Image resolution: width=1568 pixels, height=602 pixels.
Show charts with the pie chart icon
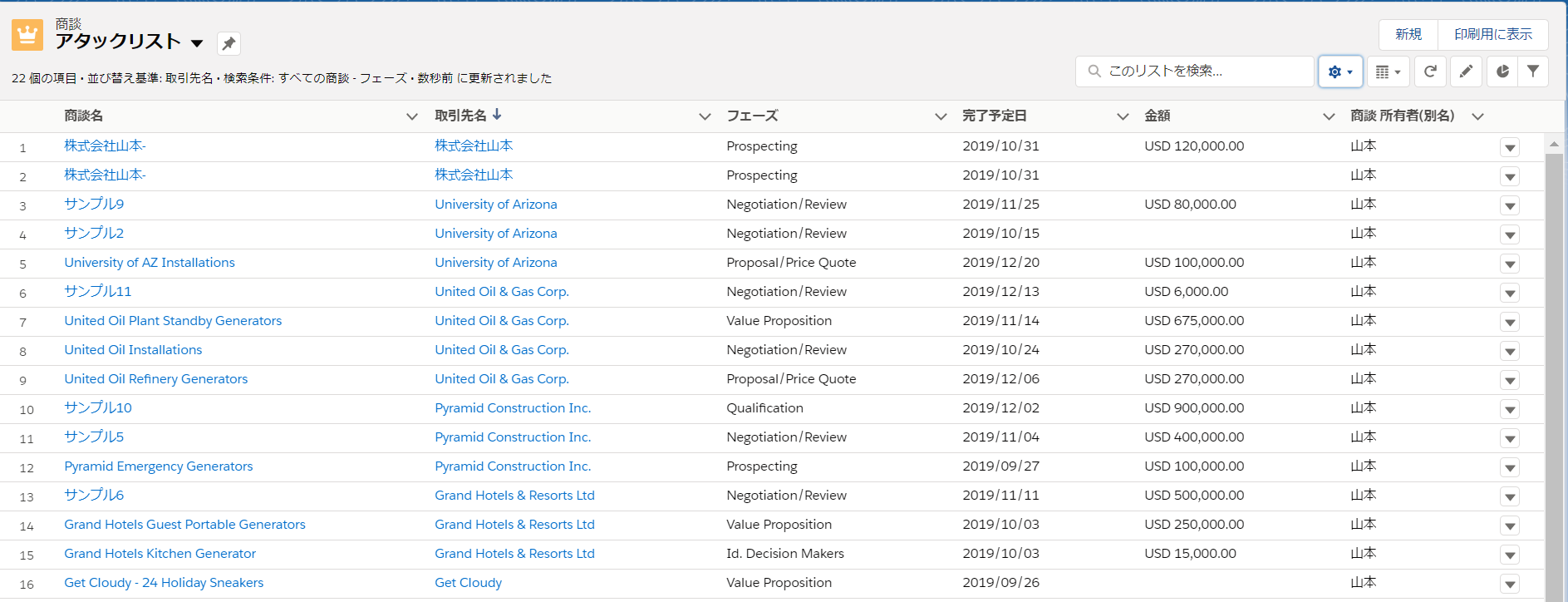[x=1502, y=72]
